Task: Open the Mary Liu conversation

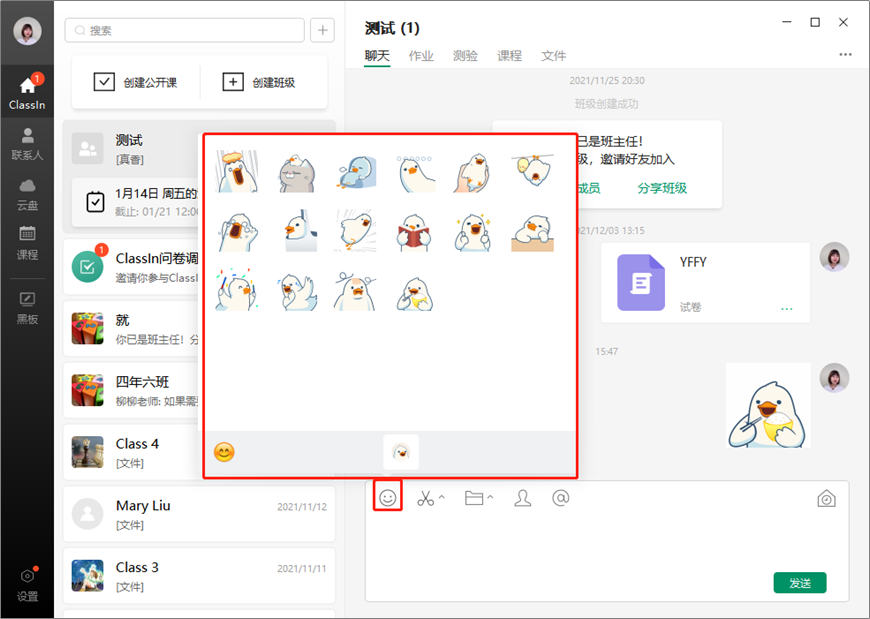Action: tap(199, 514)
